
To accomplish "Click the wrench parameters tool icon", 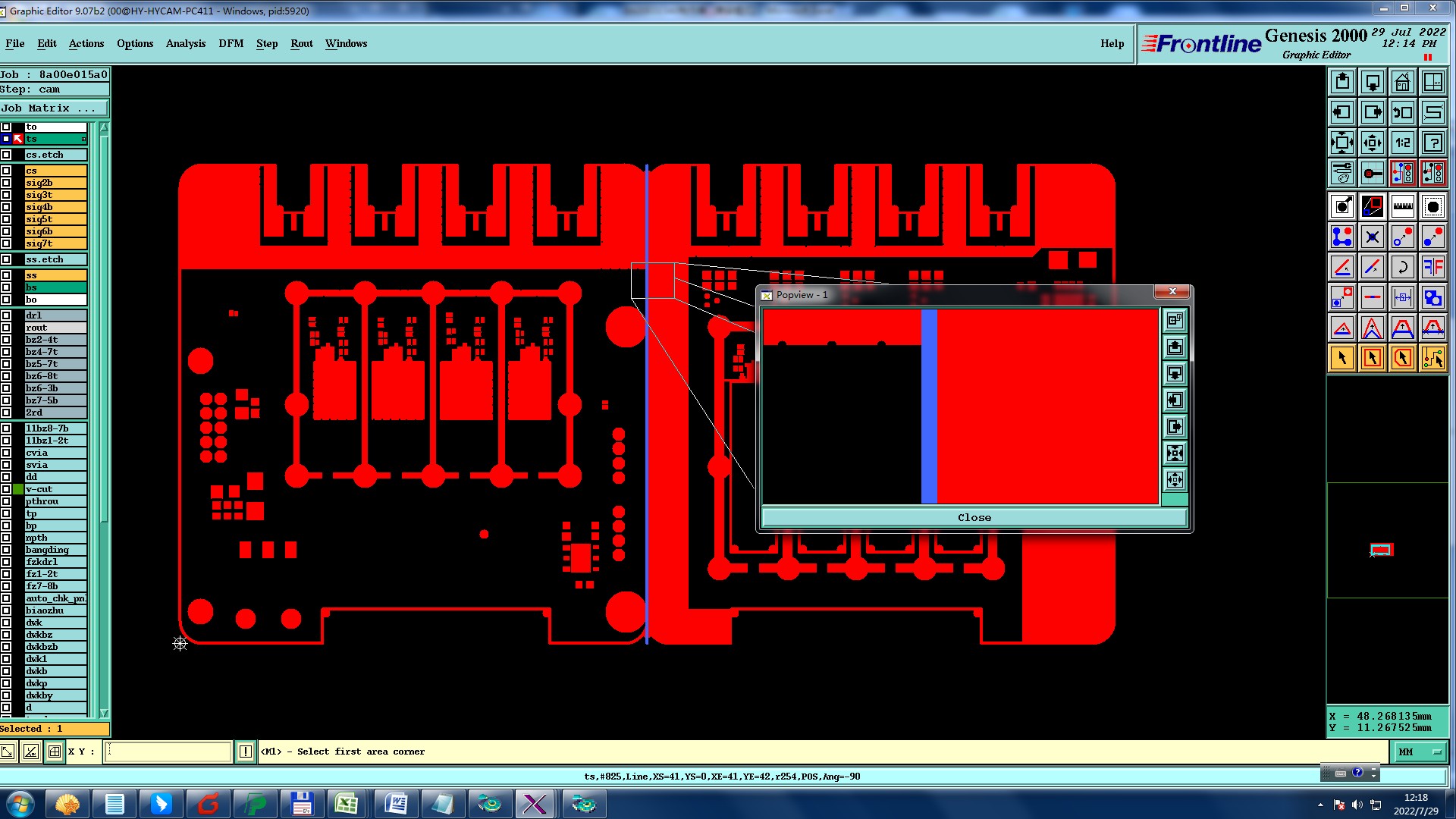I will coord(1341,174).
